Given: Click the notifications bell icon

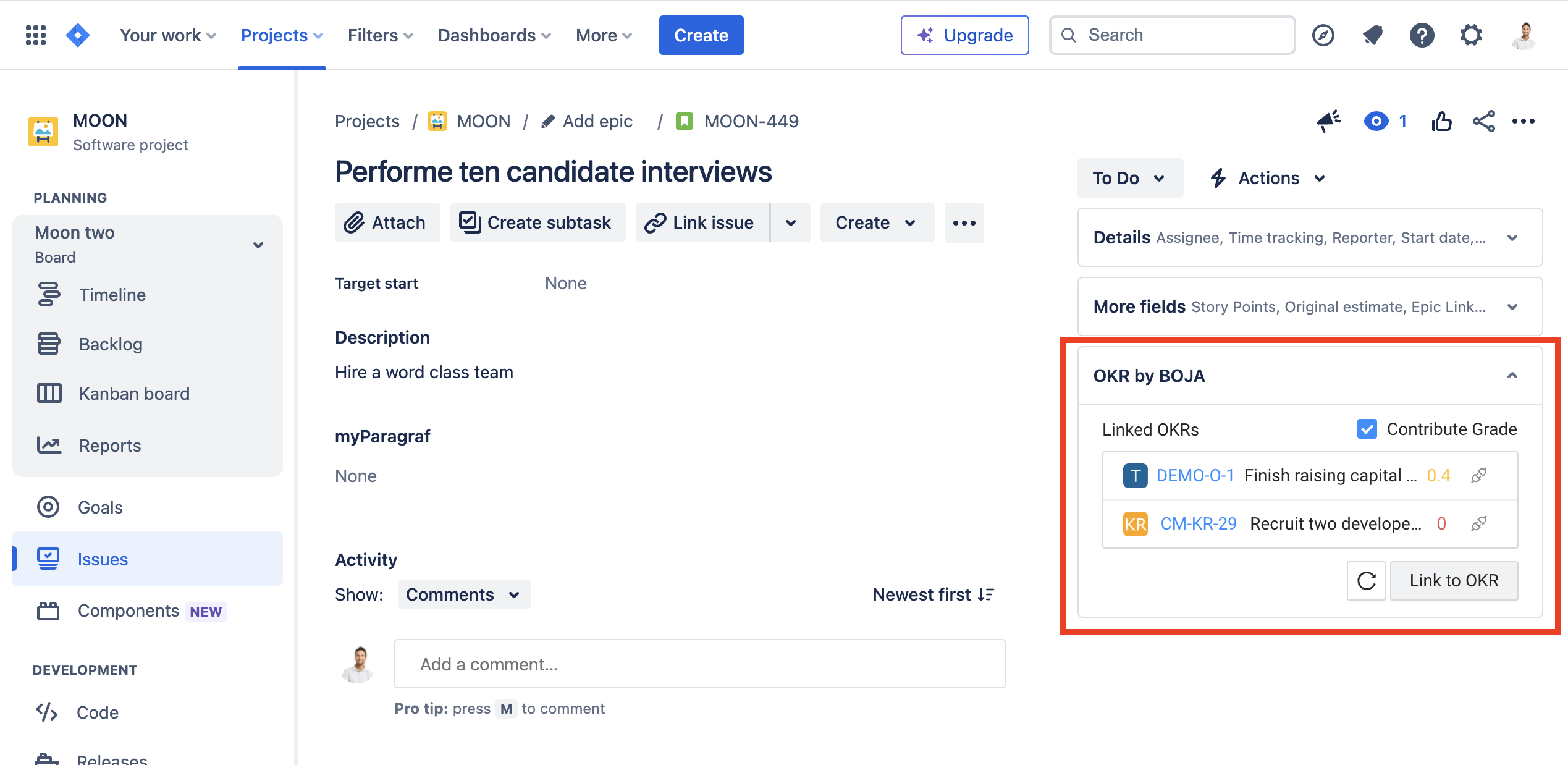Looking at the screenshot, I should point(1372,35).
